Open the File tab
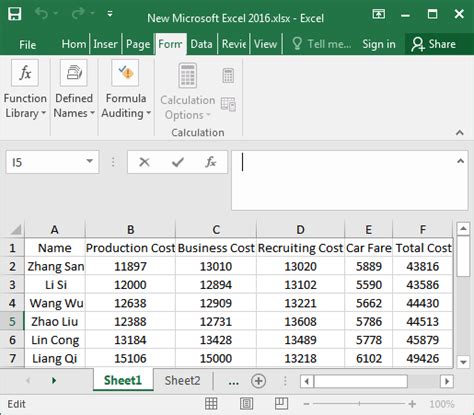Screen dimensions: 474x415 click(27, 44)
